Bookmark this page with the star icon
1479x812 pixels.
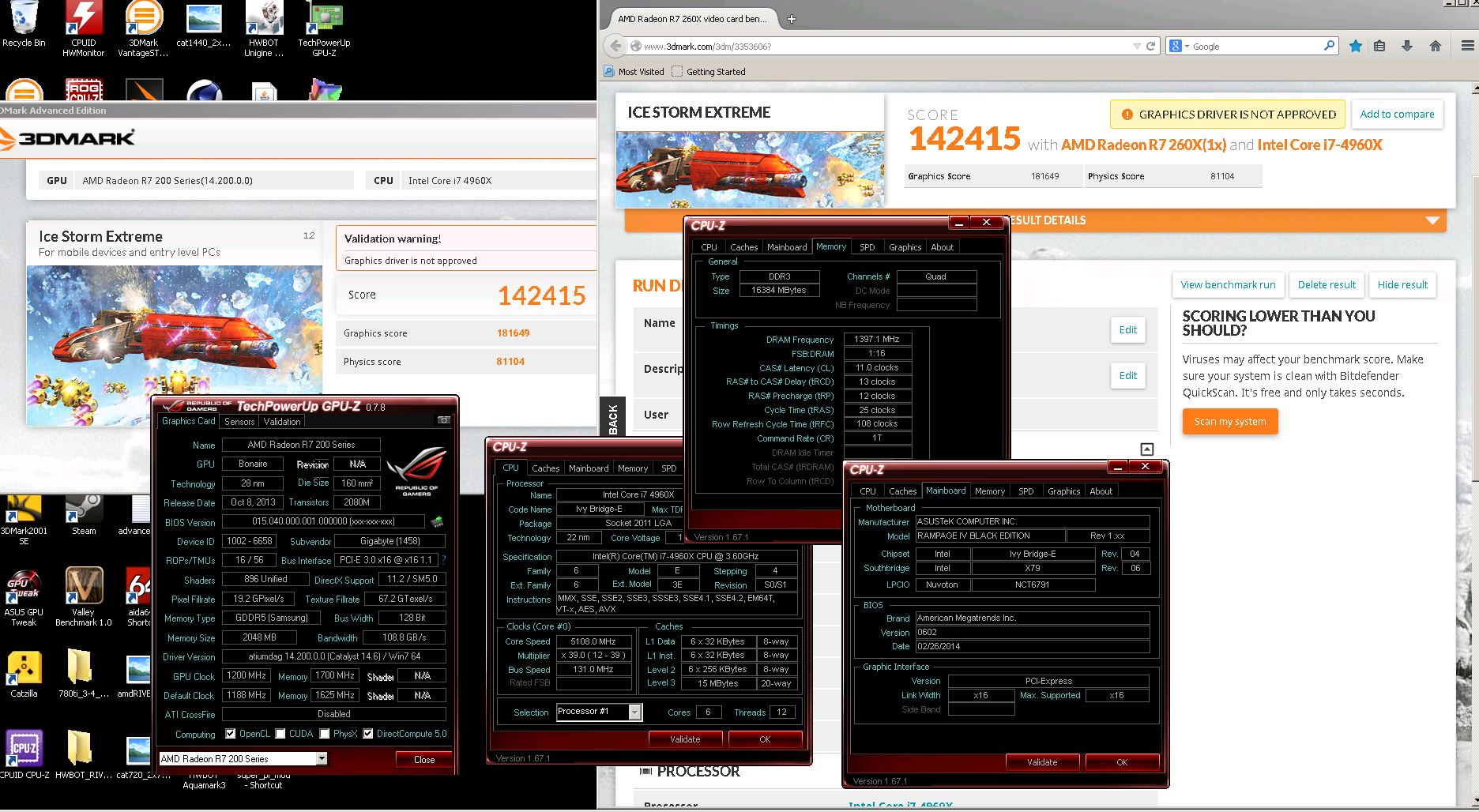click(x=1356, y=47)
